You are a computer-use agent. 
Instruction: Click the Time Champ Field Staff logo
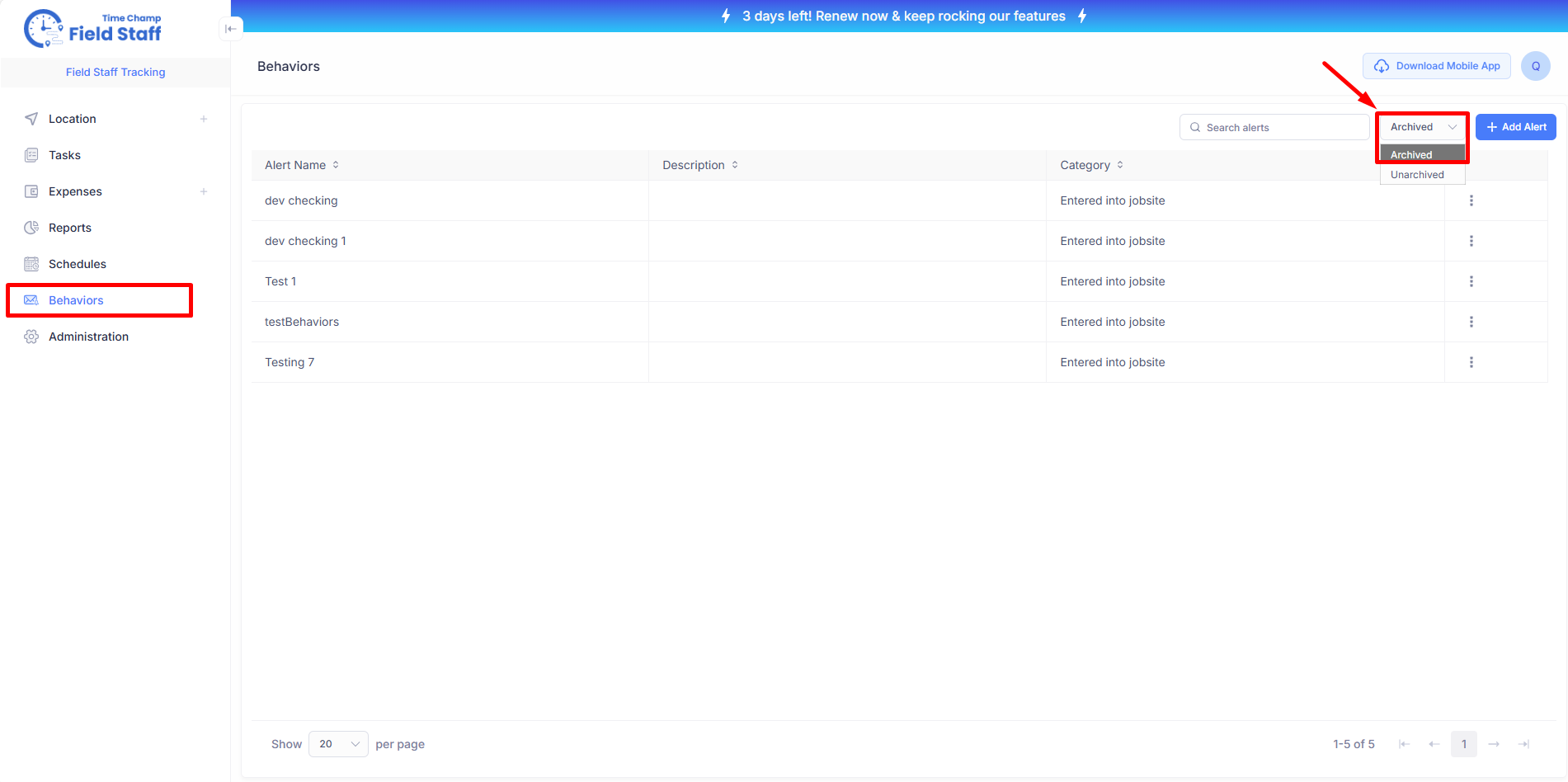point(92,29)
